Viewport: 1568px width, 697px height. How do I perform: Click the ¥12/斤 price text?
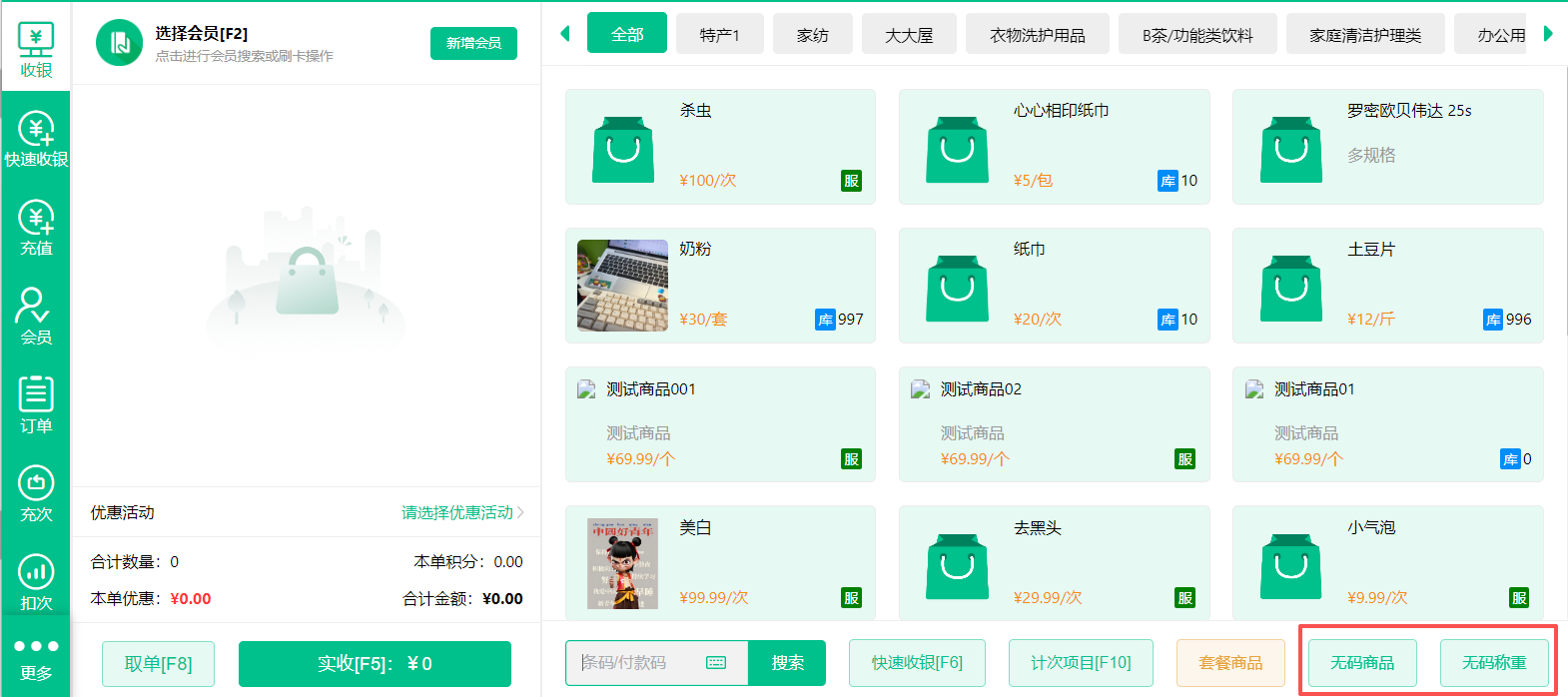(x=1370, y=320)
